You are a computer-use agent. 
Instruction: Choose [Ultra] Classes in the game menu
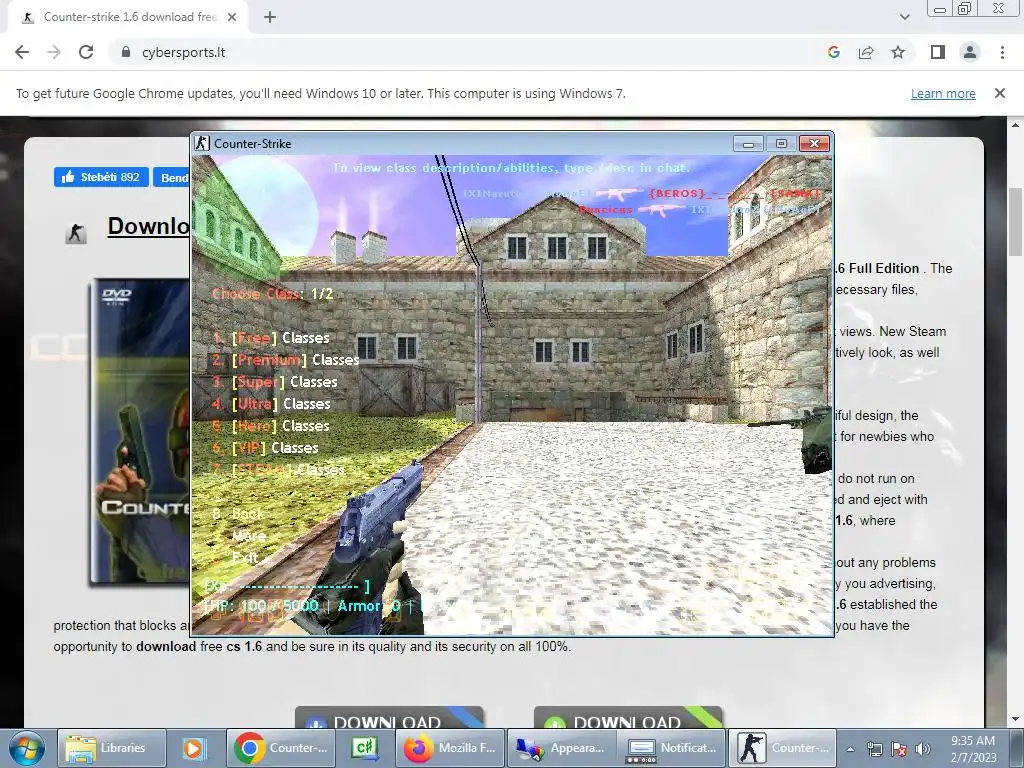271,404
